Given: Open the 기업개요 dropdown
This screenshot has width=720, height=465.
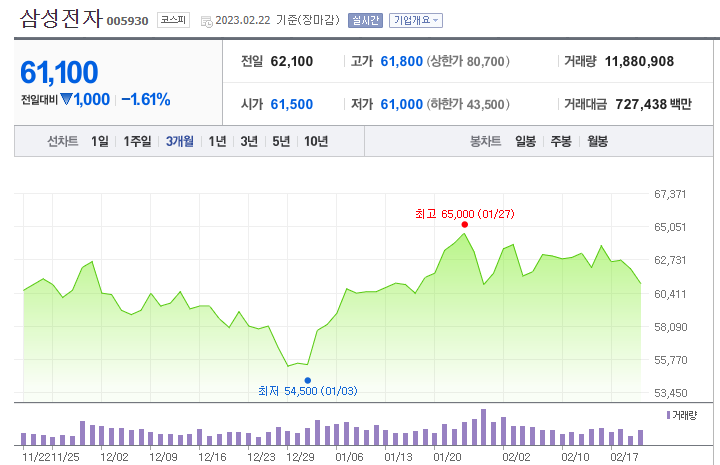Looking at the screenshot, I should 416,20.
